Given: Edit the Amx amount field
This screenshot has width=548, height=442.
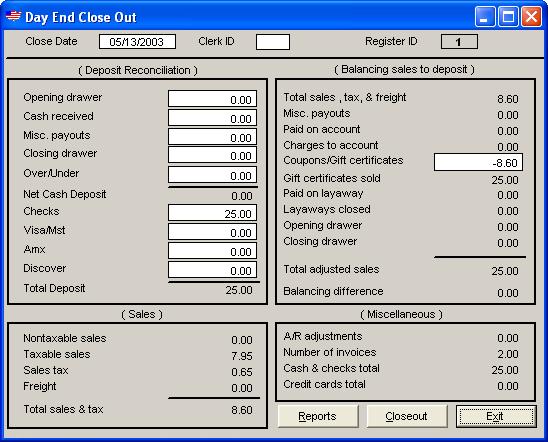Looking at the screenshot, I should (x=212, y=251).
